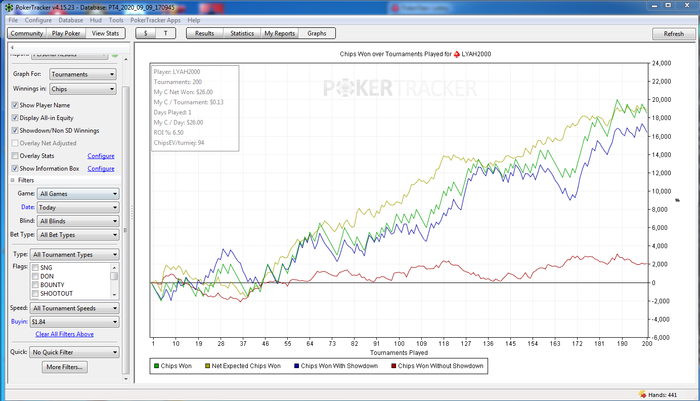Click Clear All Filters Above link
700x401 pixels.
pos(64,334)
